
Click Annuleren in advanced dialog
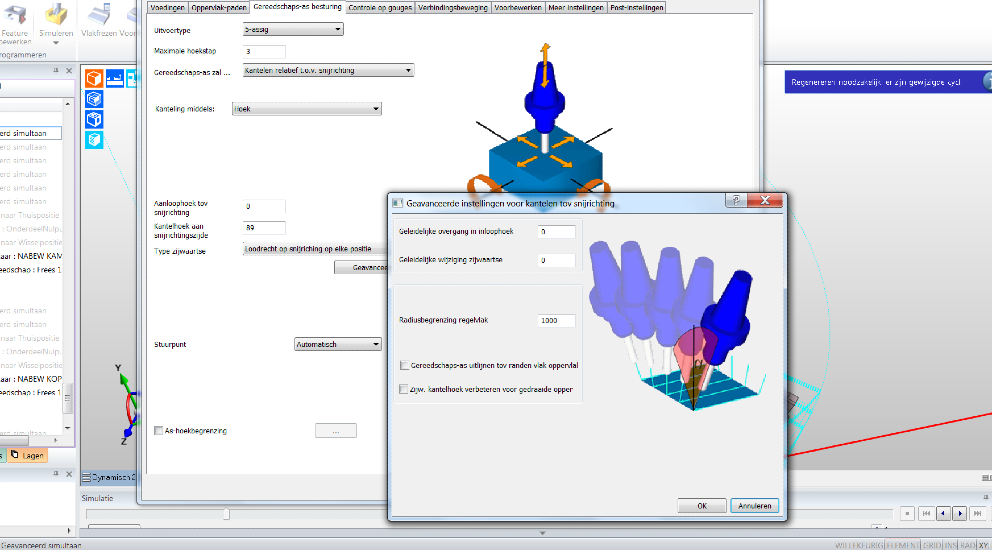pos(755,506)
